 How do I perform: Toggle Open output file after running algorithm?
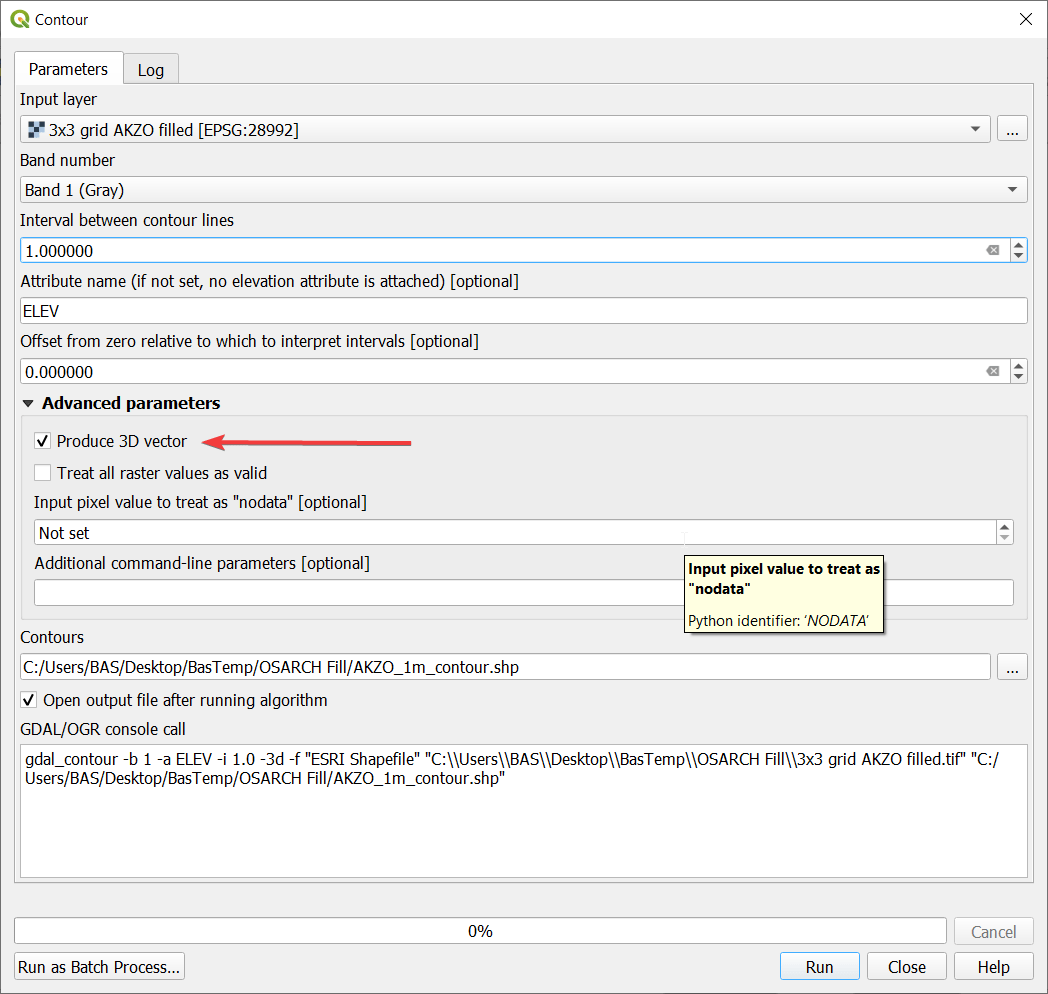[x=29, y=700]
